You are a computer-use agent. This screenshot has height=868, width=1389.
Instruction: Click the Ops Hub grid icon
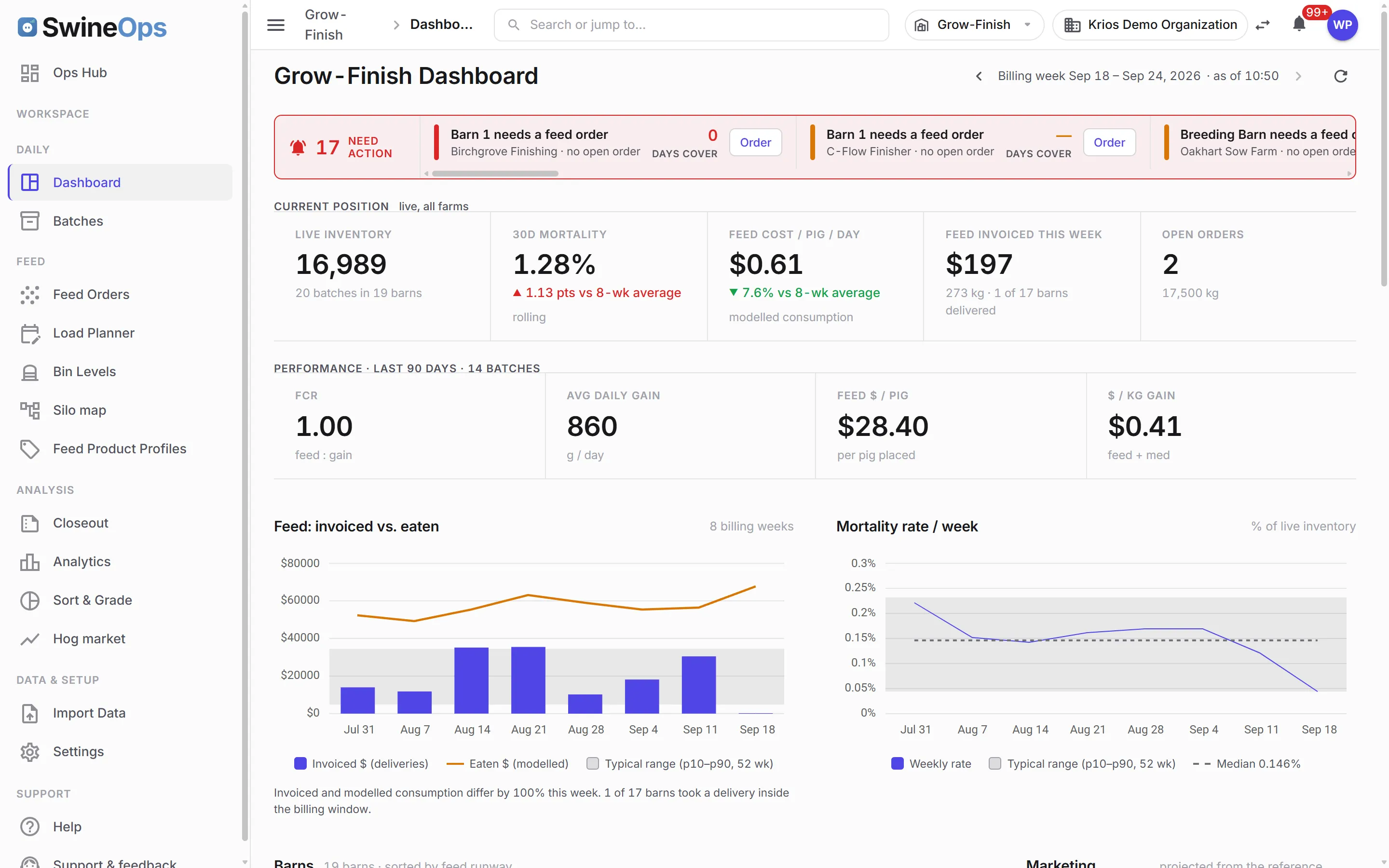[x=30, y=73]
